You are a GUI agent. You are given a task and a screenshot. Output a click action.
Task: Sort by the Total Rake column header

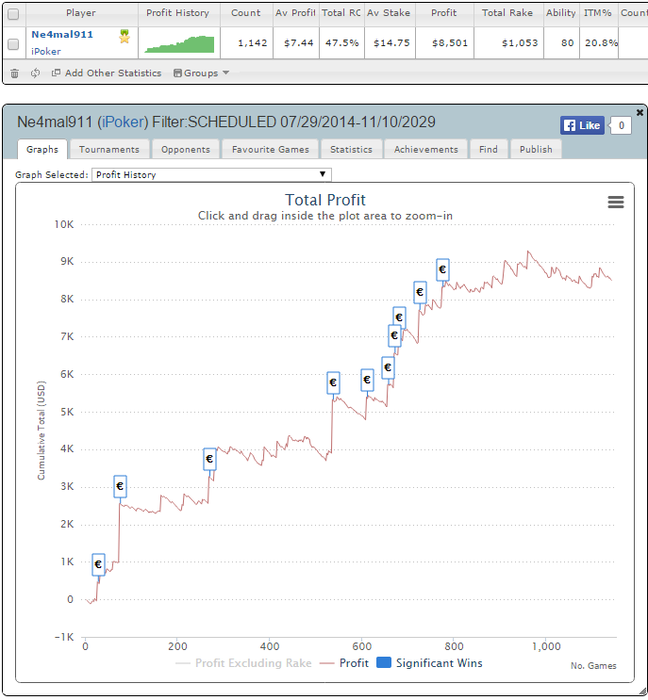tap(507, 13)
